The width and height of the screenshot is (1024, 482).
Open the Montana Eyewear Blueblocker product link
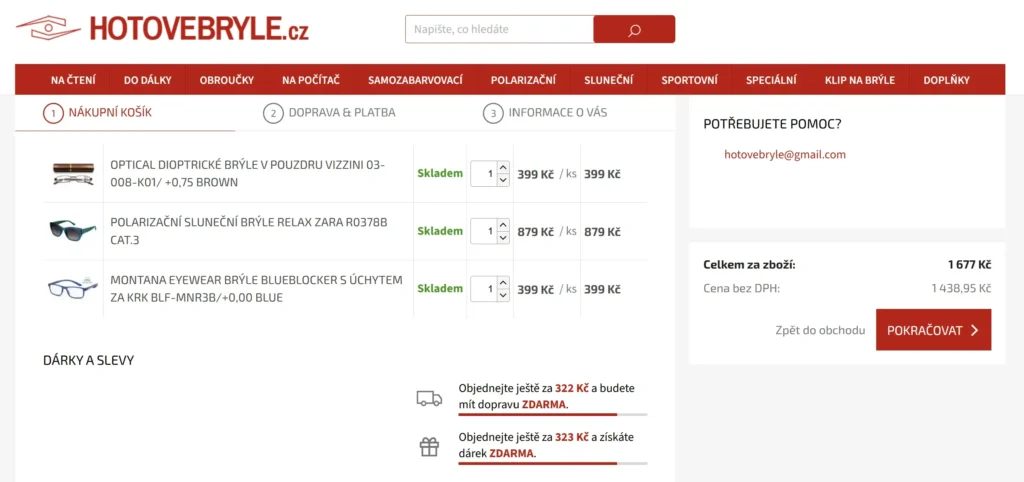tap(257, 289)
